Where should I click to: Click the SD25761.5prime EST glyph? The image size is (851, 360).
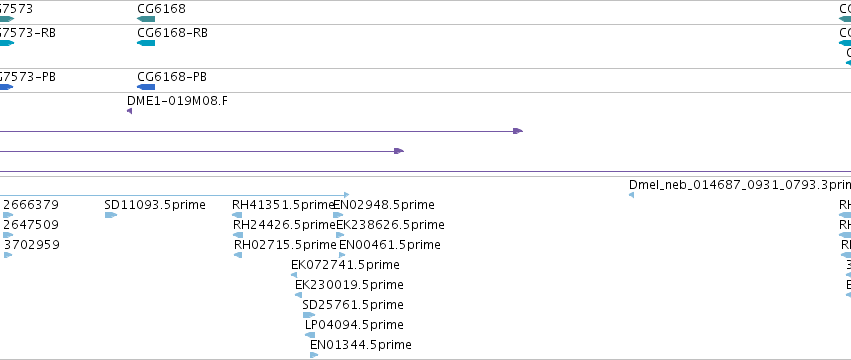click(309, 315)
